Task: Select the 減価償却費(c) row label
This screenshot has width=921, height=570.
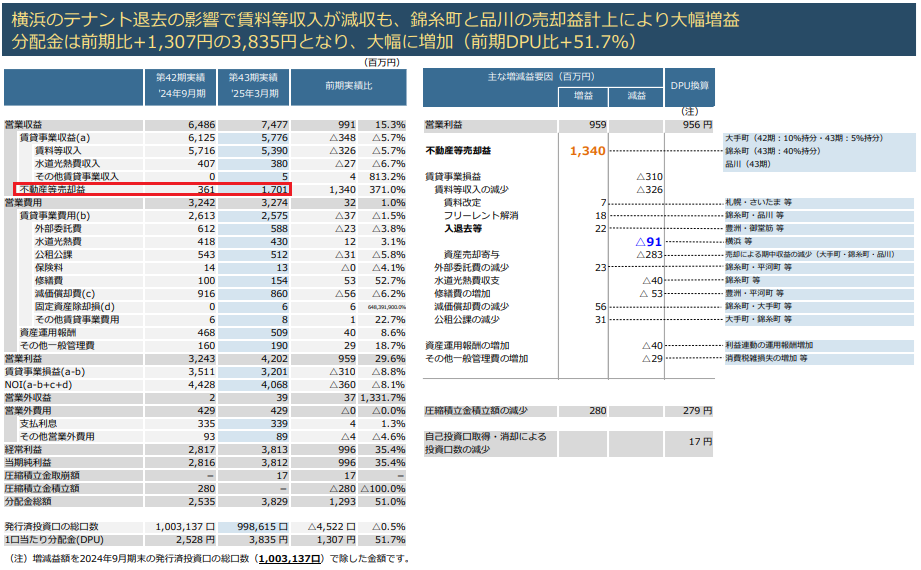Action: tap(65, 293)
